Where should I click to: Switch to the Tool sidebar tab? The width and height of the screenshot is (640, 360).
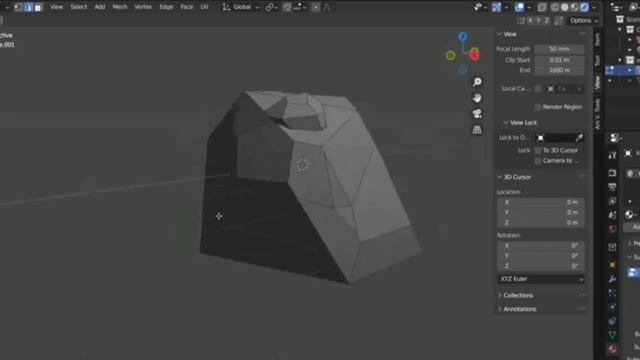(x=597, y=60)
